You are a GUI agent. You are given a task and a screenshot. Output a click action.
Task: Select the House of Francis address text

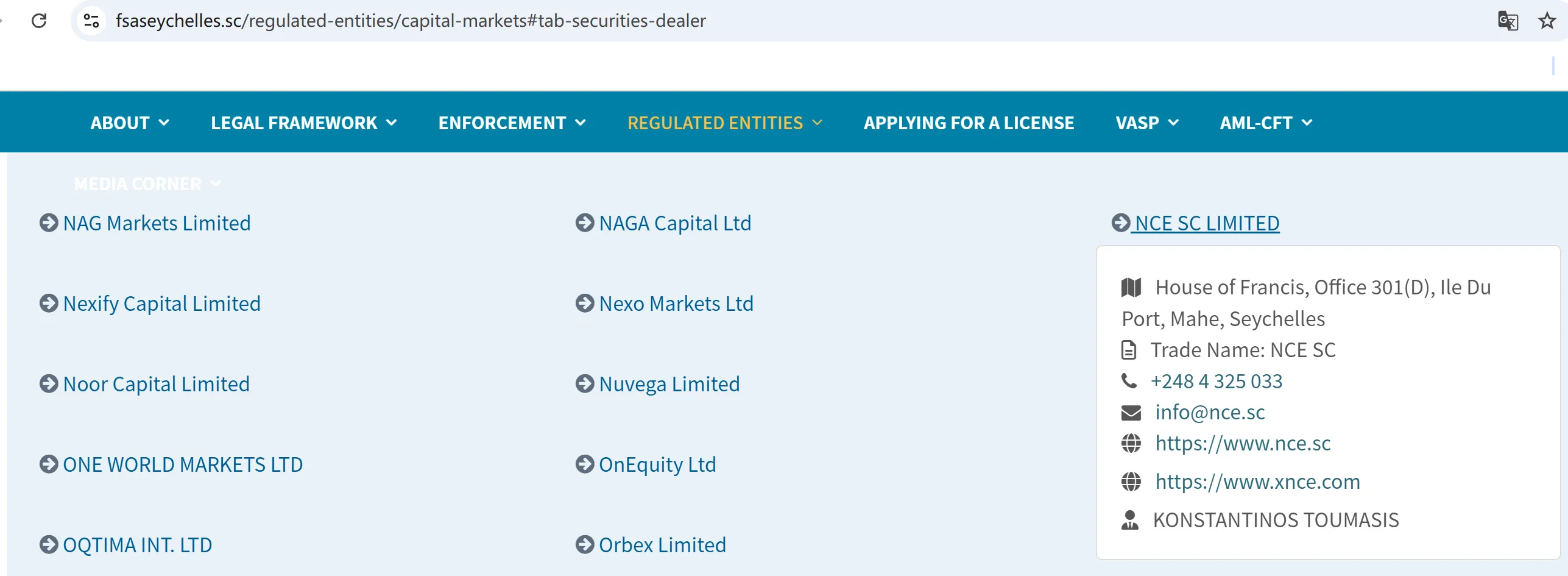click(1306, 303)
